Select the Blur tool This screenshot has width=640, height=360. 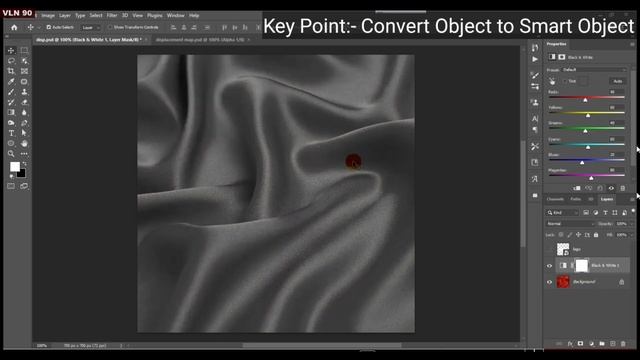click(x=24, y=112)
